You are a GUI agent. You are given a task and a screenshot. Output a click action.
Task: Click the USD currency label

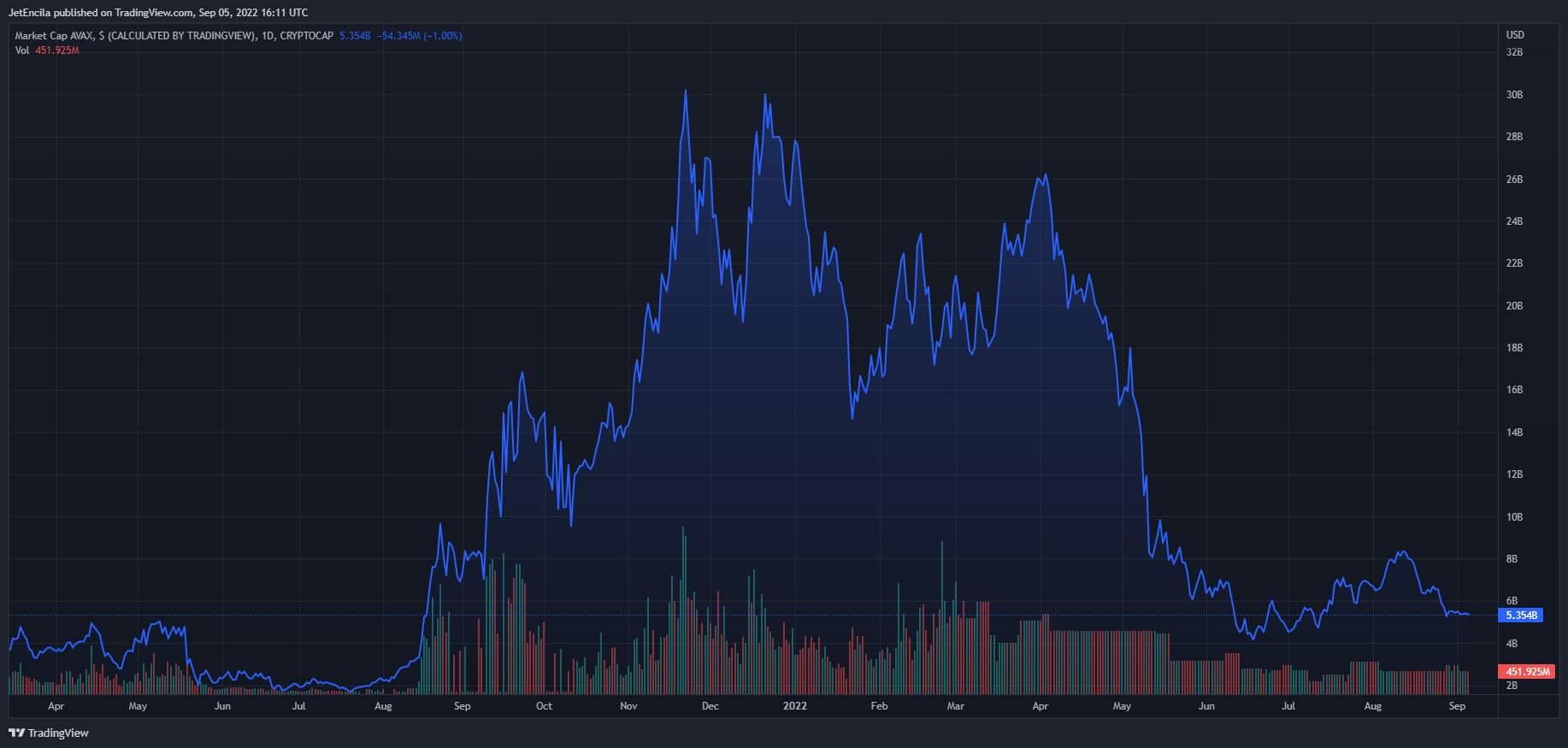pyautogui.click(x=1515, y=35)
